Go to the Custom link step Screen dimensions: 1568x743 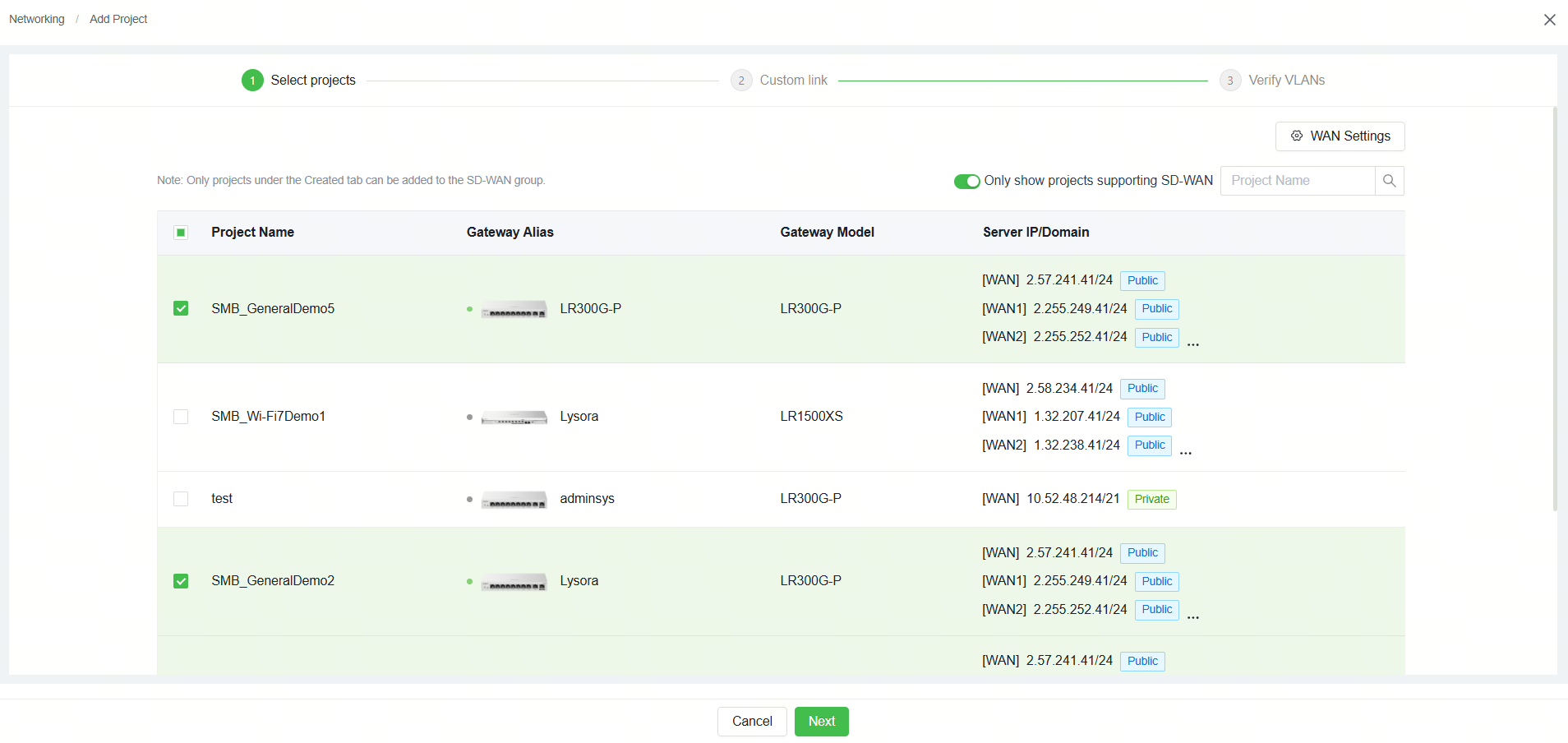[x=793, y=81]
